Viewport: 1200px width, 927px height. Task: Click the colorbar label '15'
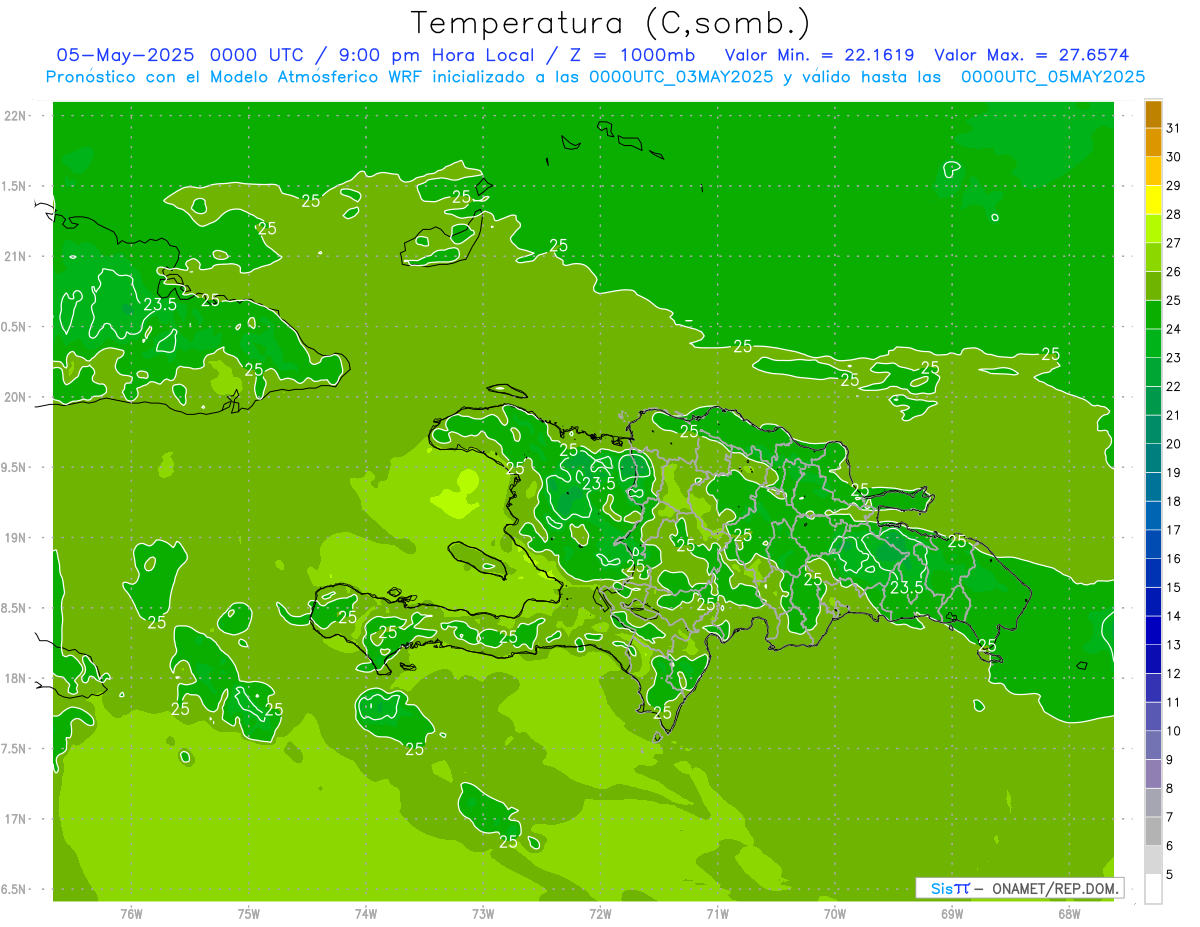(x=1174, y=587)
